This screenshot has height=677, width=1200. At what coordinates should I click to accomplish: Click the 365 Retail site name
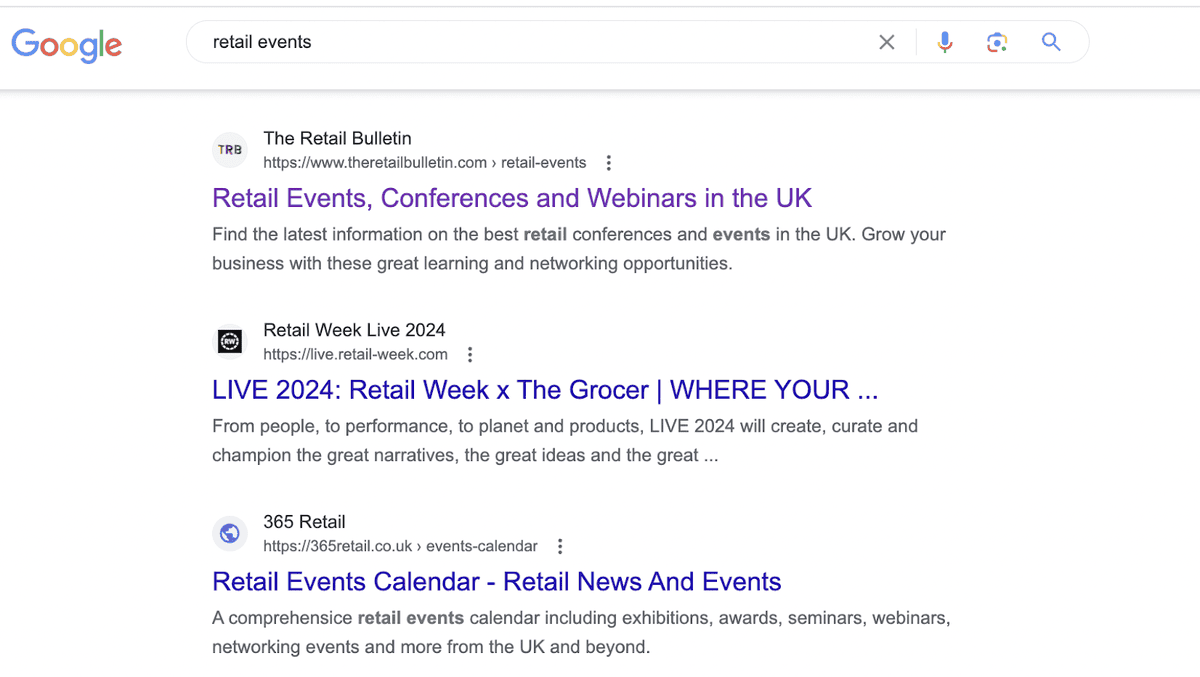click(304, 522)
